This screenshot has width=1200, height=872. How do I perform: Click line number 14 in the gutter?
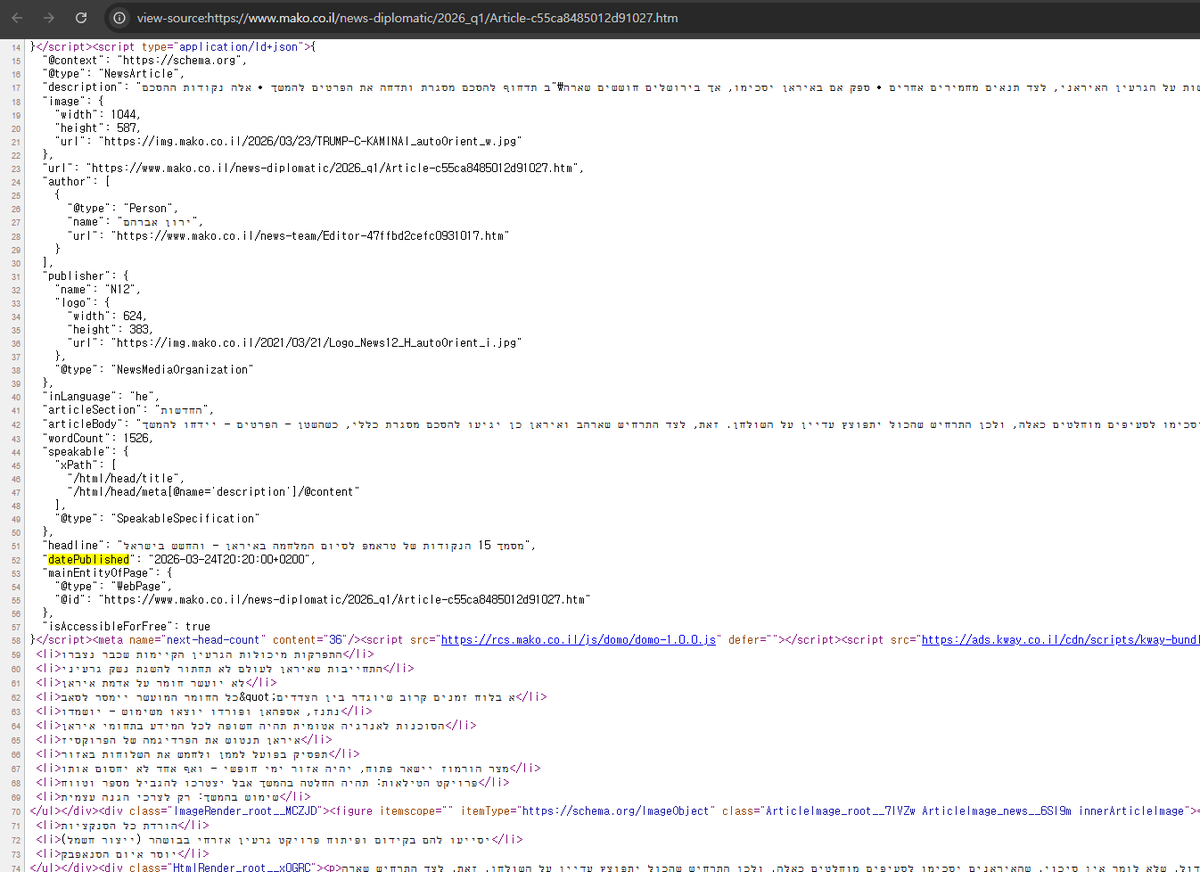pos(16,47)
